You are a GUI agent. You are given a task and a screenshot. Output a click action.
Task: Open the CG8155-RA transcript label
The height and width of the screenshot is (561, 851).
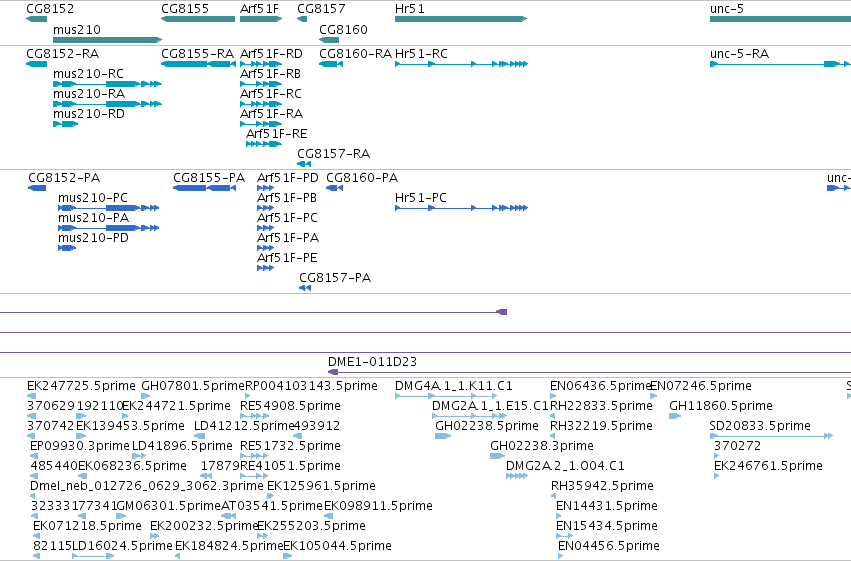(197, 54)
